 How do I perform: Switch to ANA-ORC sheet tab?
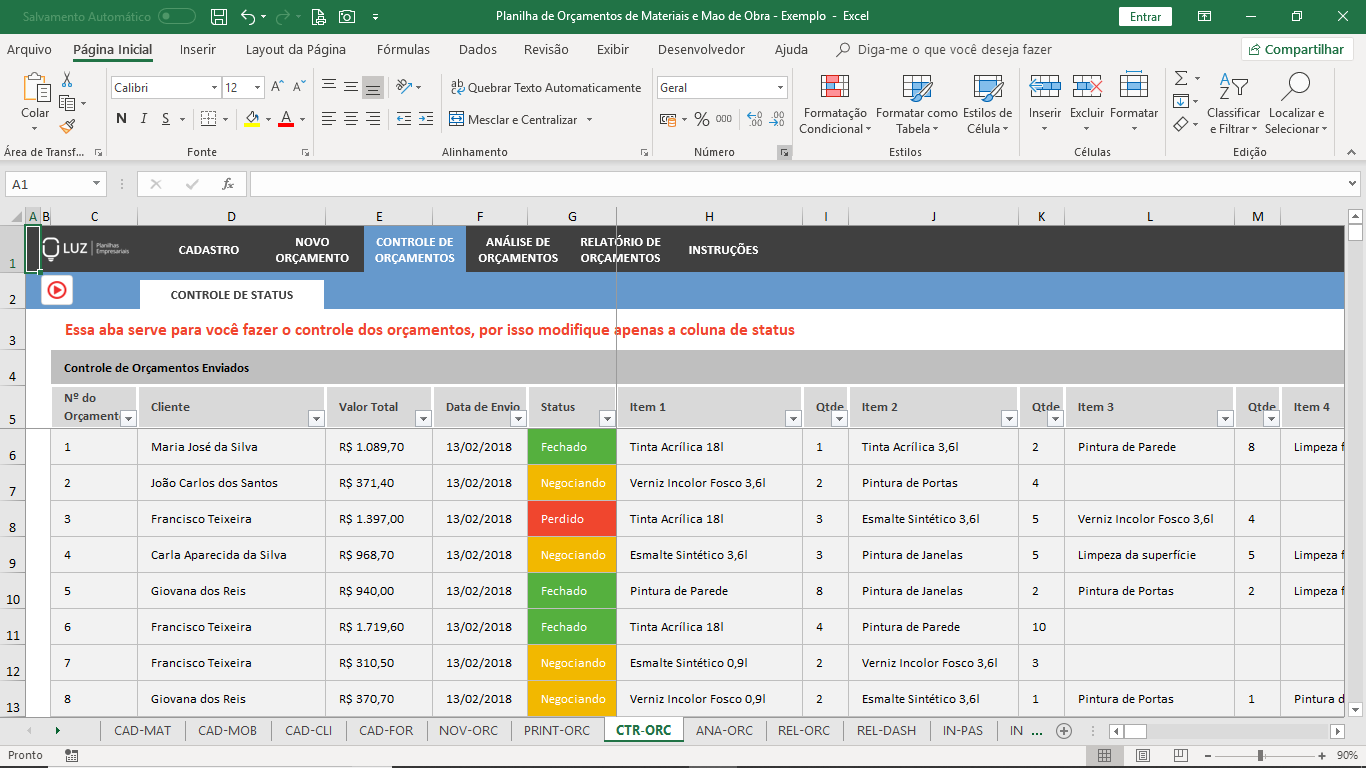point(724,730)
